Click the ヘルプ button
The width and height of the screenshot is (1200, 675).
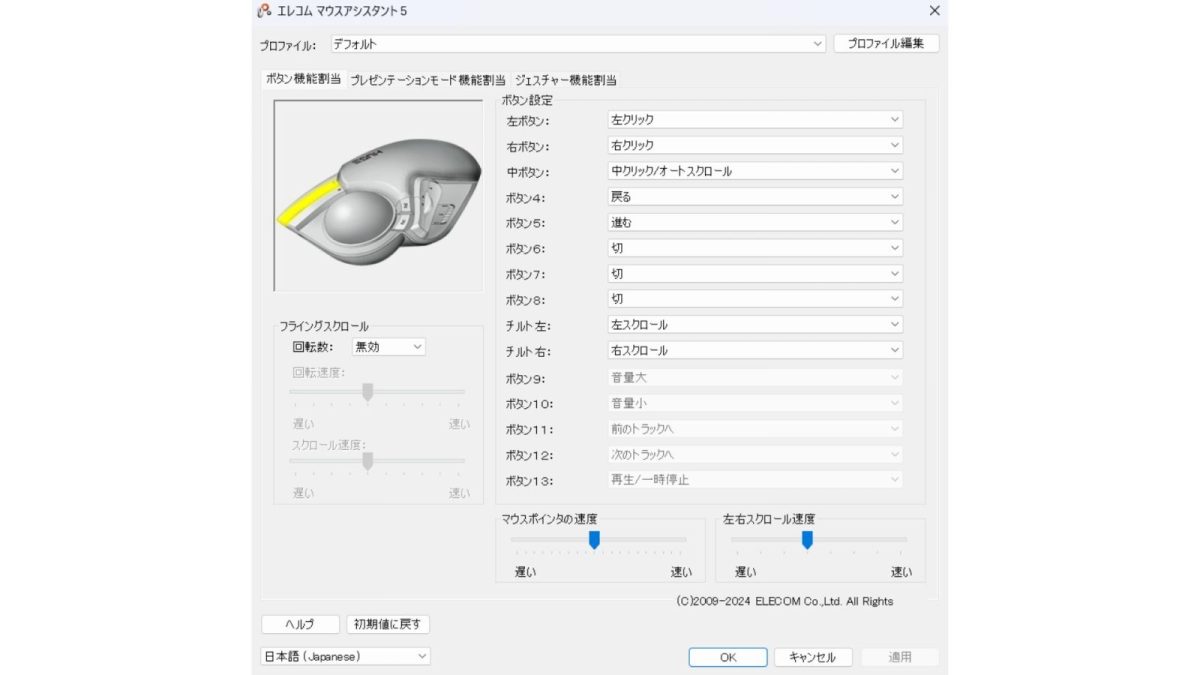pos(300,624)
